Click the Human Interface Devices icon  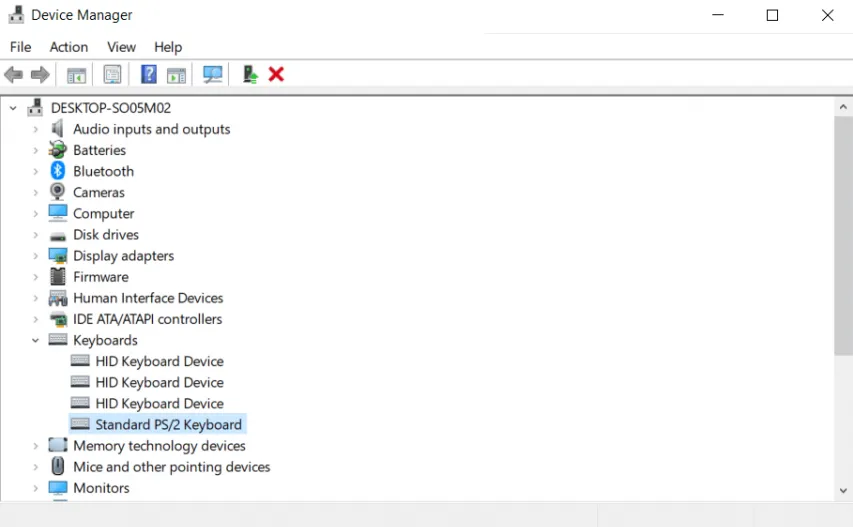tap(58, 297)
